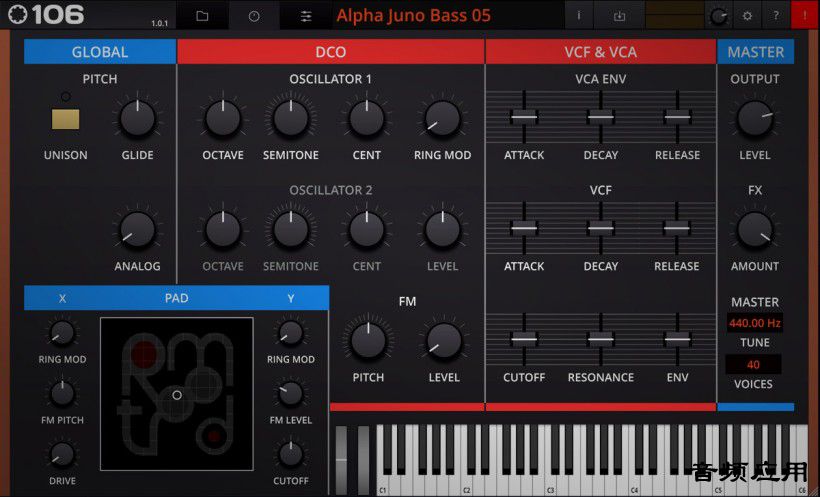
Task: Click the Resonance slider
Action: click(600, 339)
